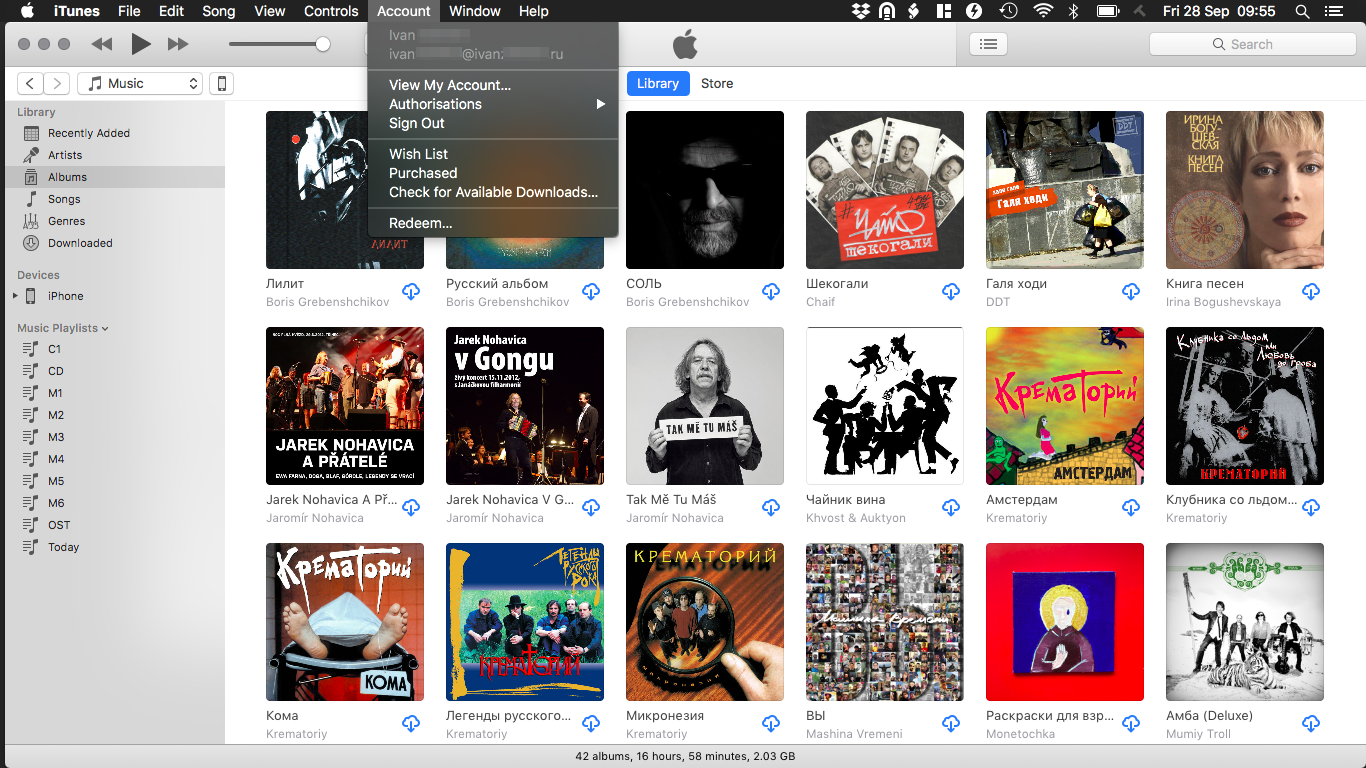Download the Микронезия album from iCloud
1366x768 pixels.
click(771, 724)
